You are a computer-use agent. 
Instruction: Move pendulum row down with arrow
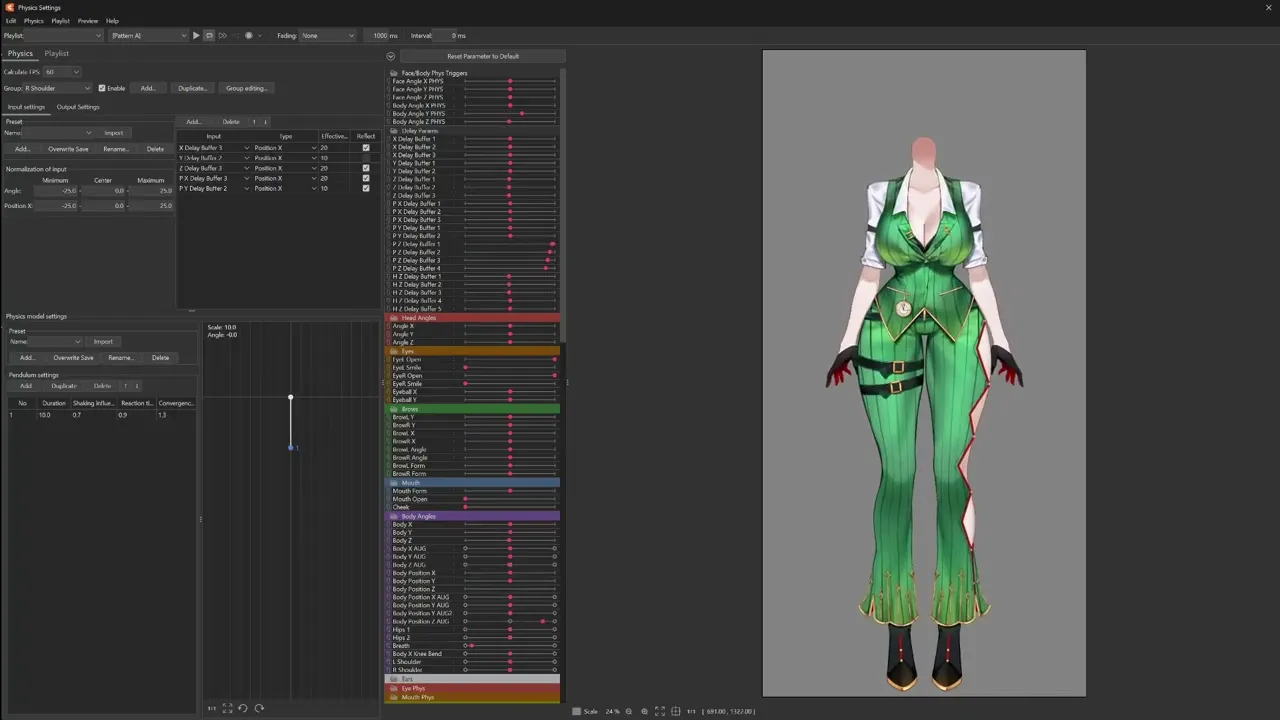point(137,386)
